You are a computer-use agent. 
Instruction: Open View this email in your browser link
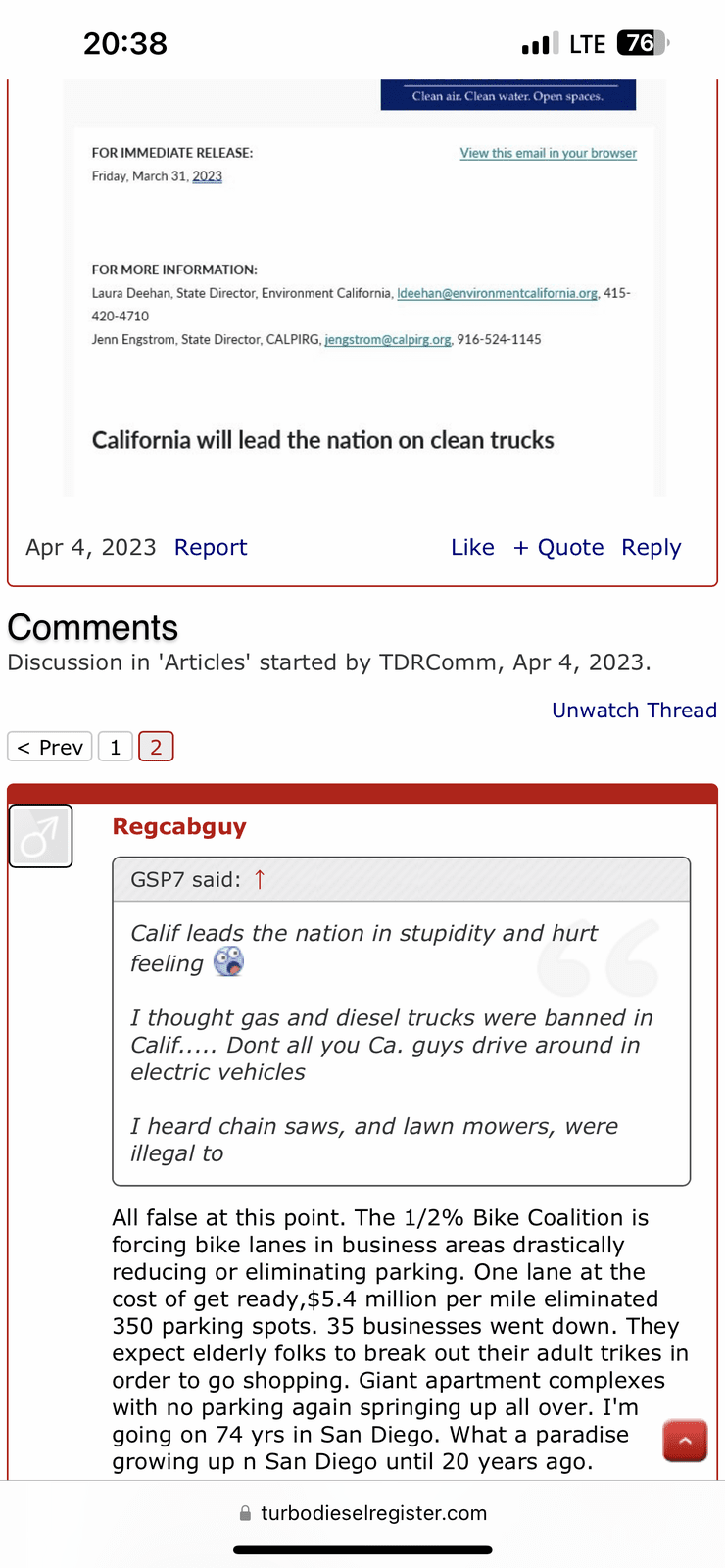pyautogui.click(x=549, y=153)
